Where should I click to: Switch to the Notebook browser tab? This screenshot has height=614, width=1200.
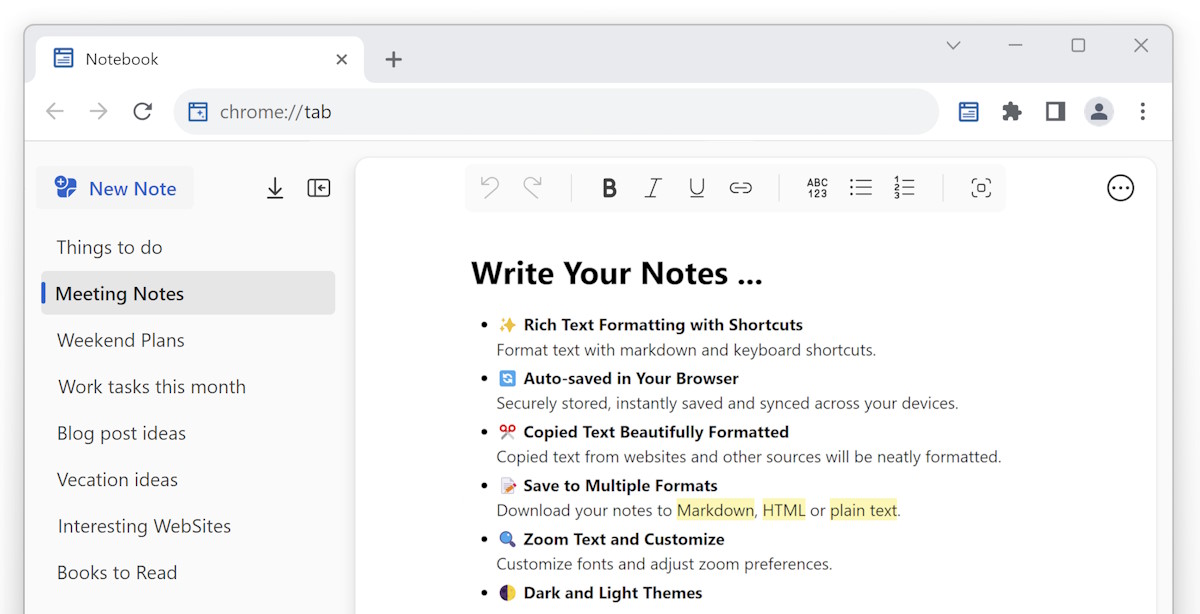121,58
